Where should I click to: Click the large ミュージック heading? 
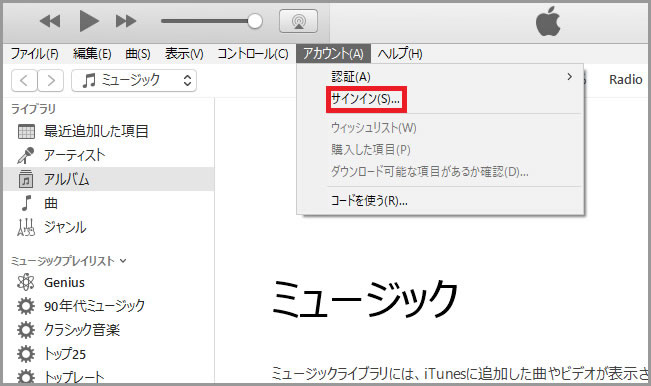[x=365, y=298]
